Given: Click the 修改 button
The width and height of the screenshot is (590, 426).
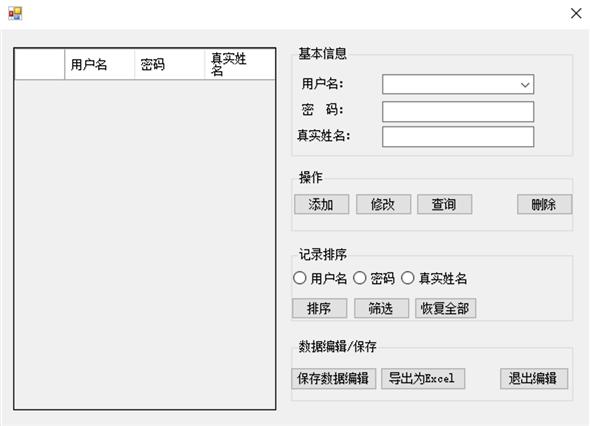Looking at the screenshot, I should coord(383,204).
